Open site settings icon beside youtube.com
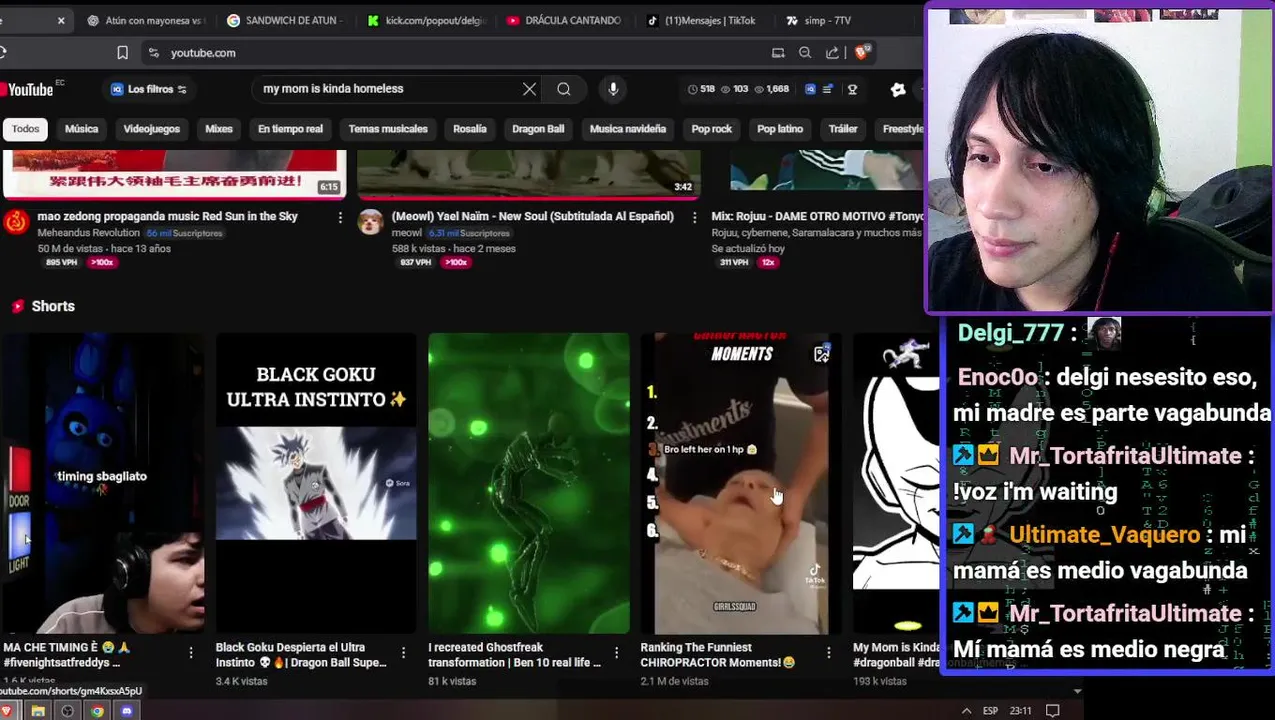 pos(153,53)
